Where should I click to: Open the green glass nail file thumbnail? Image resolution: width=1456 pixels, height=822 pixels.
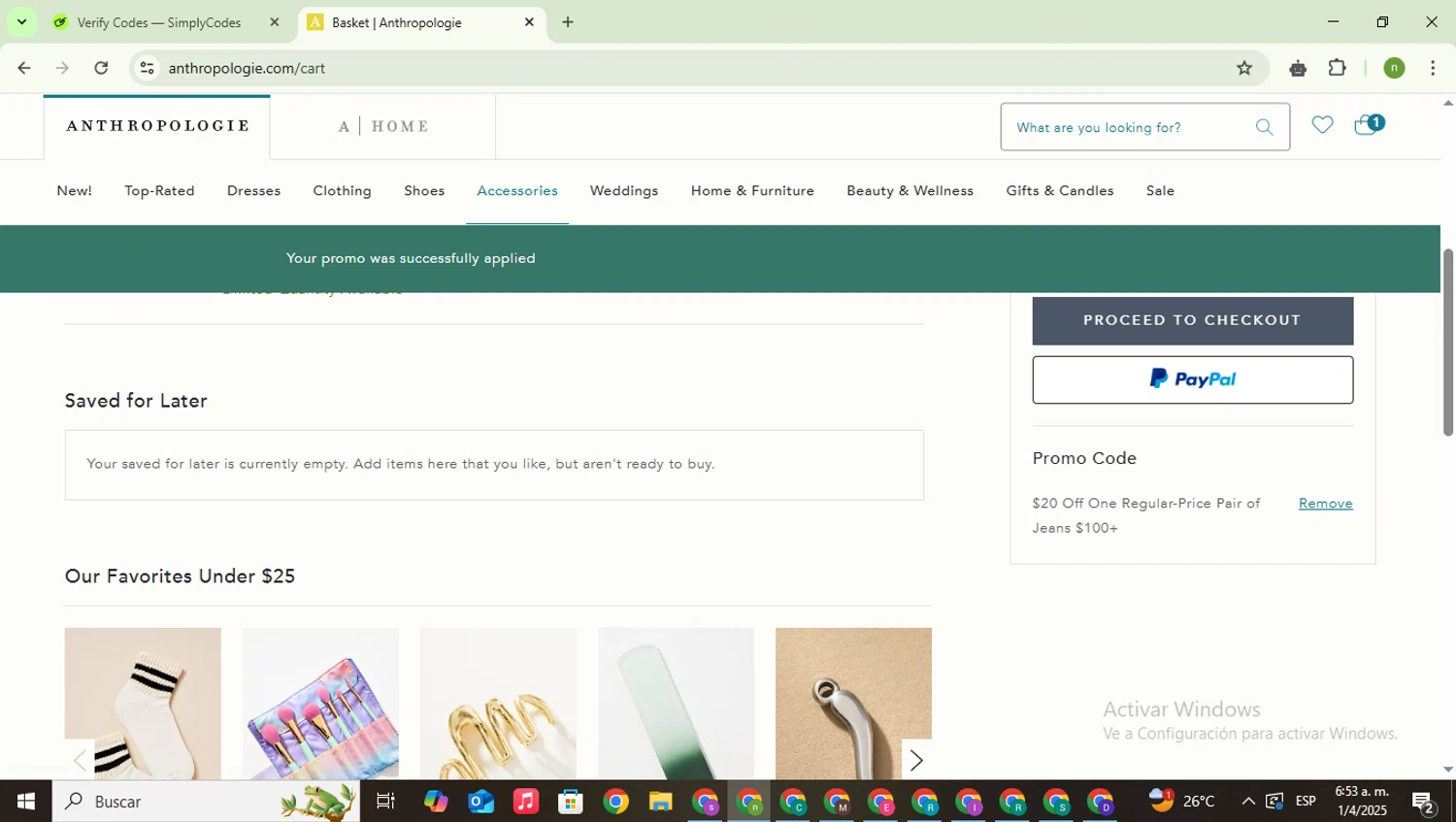[676, 704]
